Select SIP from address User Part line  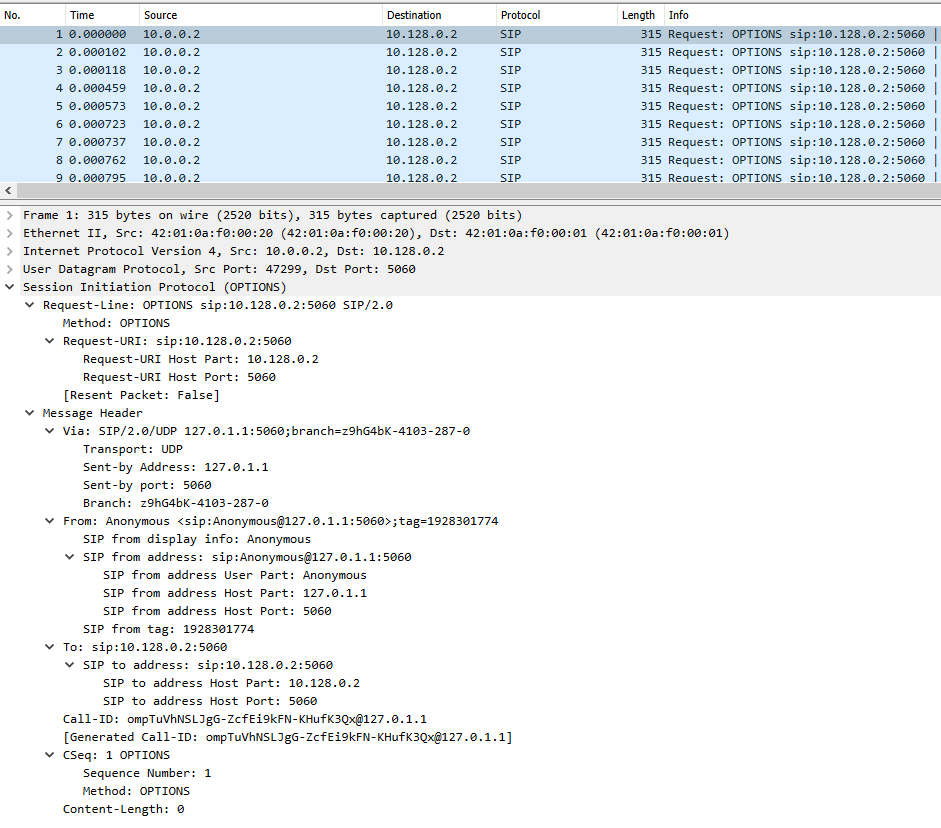pos(235,575)
